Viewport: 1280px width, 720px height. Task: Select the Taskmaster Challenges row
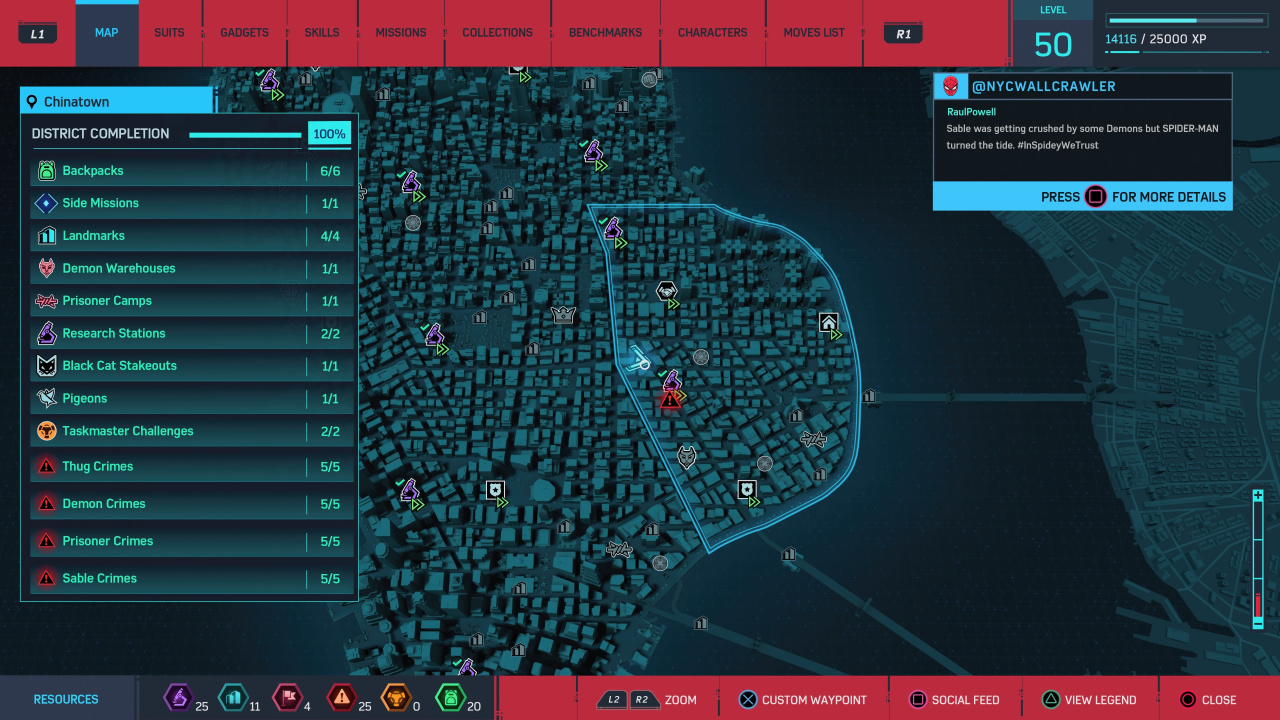pos(191,431)
